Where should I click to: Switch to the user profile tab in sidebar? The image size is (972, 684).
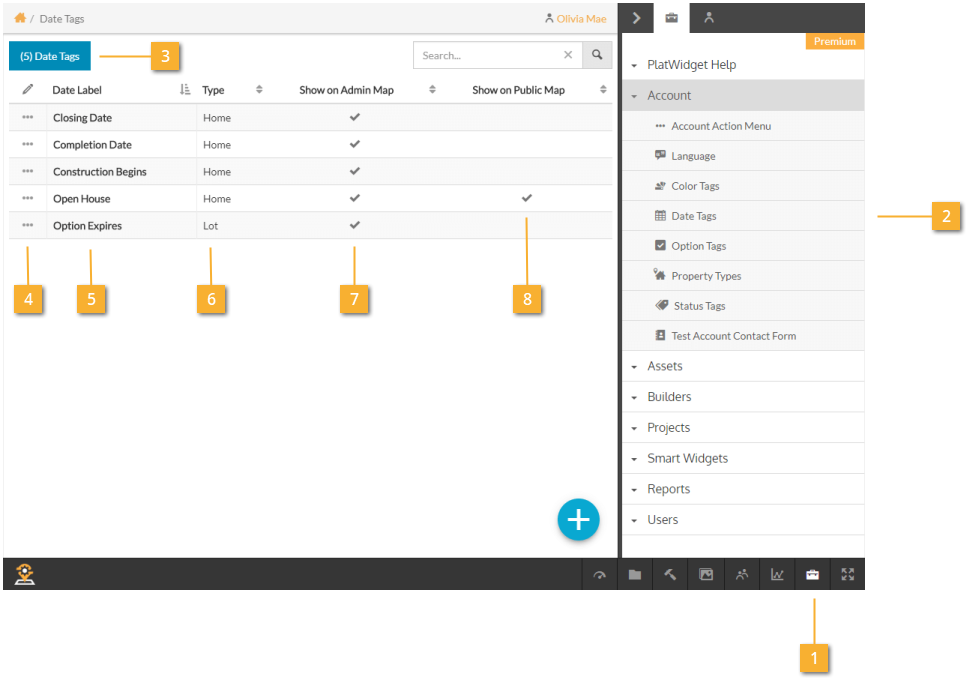point(709,17)
